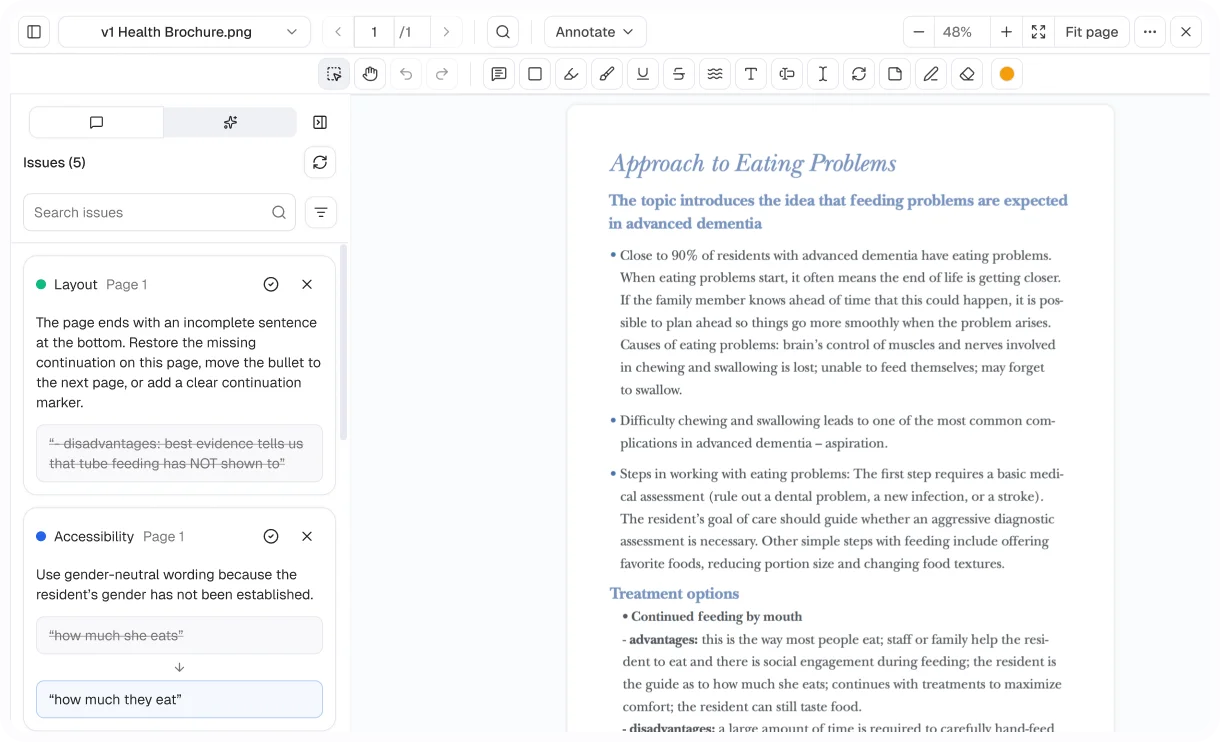The image size is (1220, 742).
Task: Toggle the left sidebar panel
Action: [34, 32]
